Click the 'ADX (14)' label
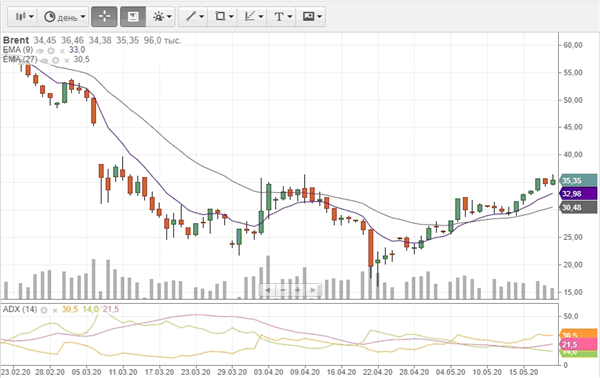Screen dimensions: 600x378 [x=20, y=309]
